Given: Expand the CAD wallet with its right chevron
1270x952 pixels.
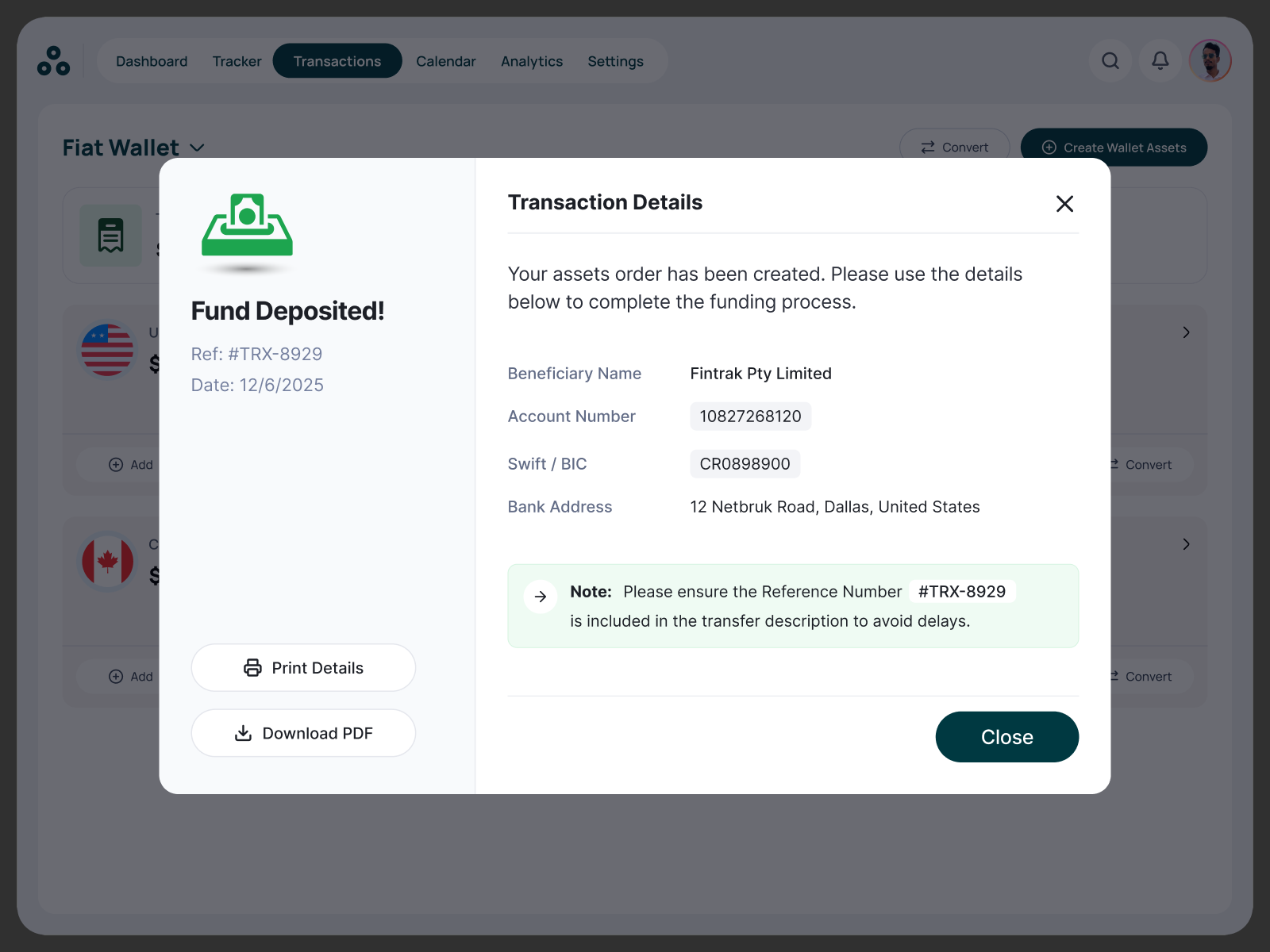Looking at the screenshot, I should [x=1185, y=544].
